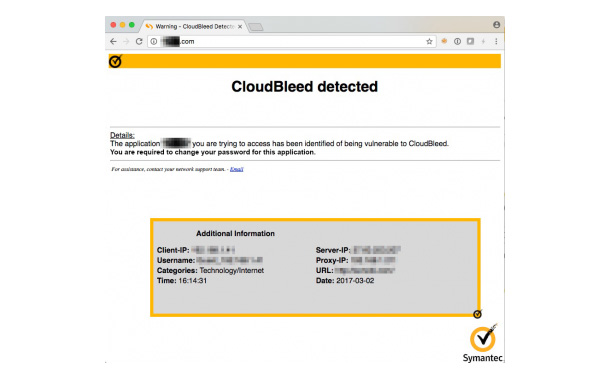
Task: Click the Proxy-IP label
Action: point(332,260)
